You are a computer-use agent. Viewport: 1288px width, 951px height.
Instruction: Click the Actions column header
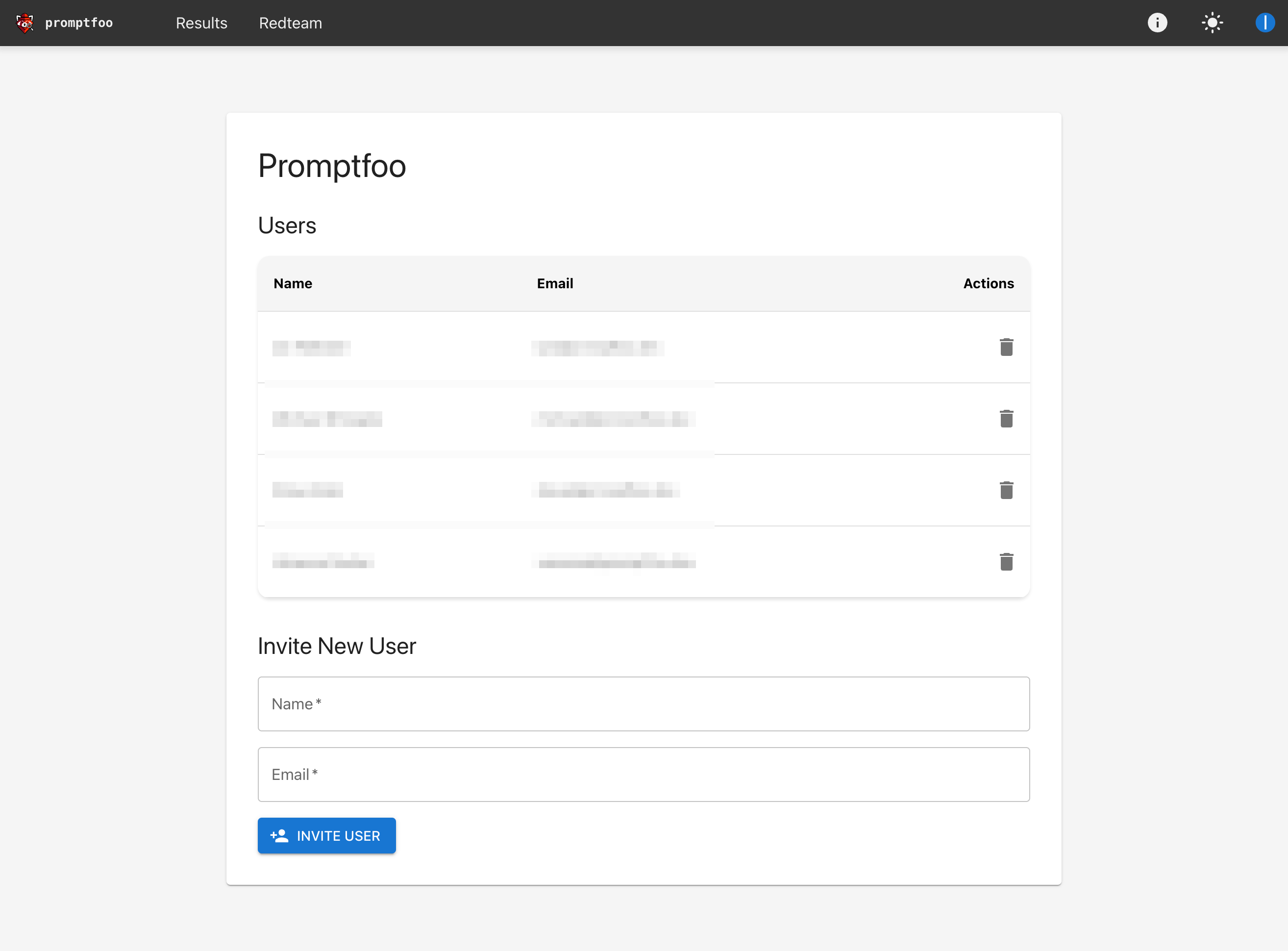click(x=988, y=283)
